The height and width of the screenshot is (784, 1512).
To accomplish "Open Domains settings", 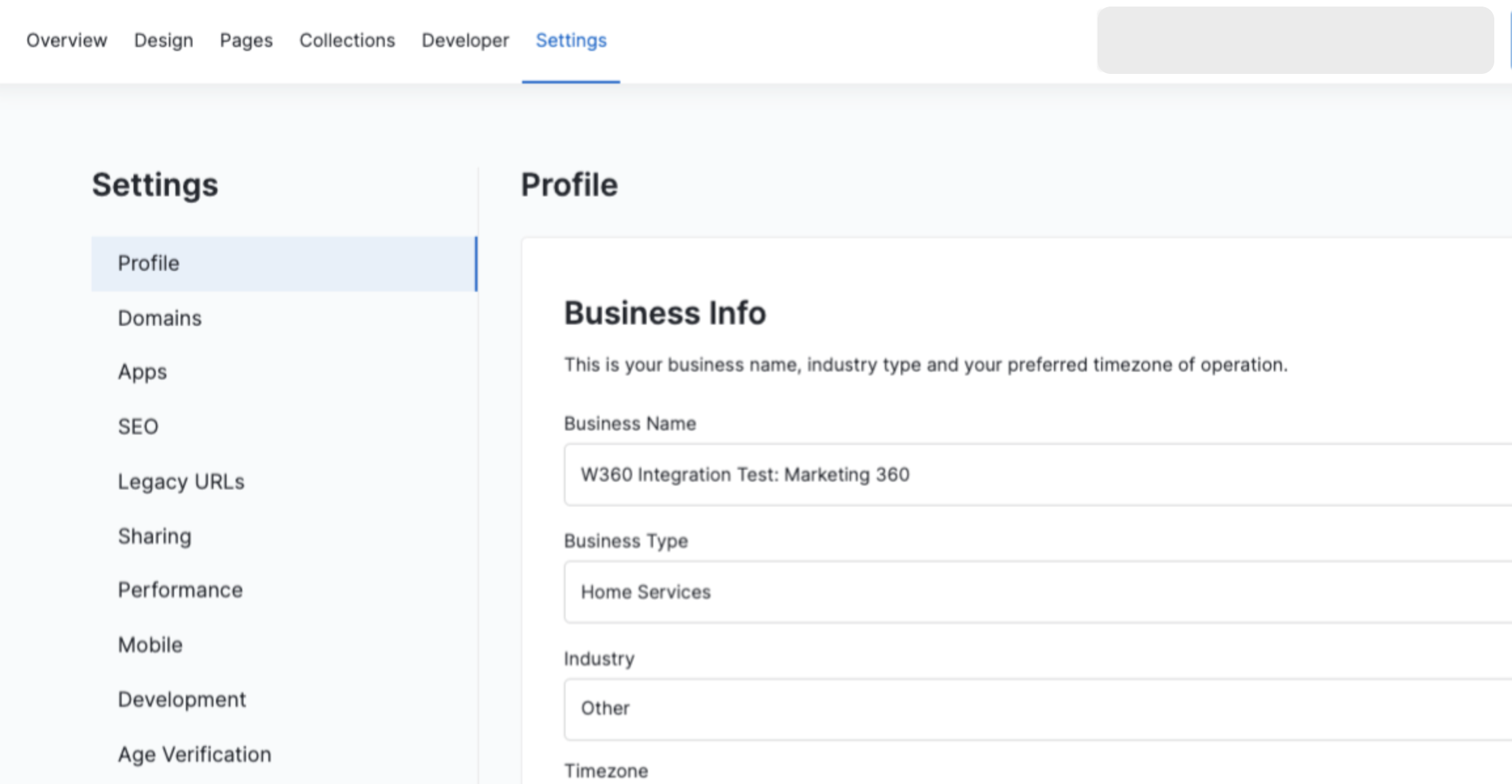I will 160,318.
